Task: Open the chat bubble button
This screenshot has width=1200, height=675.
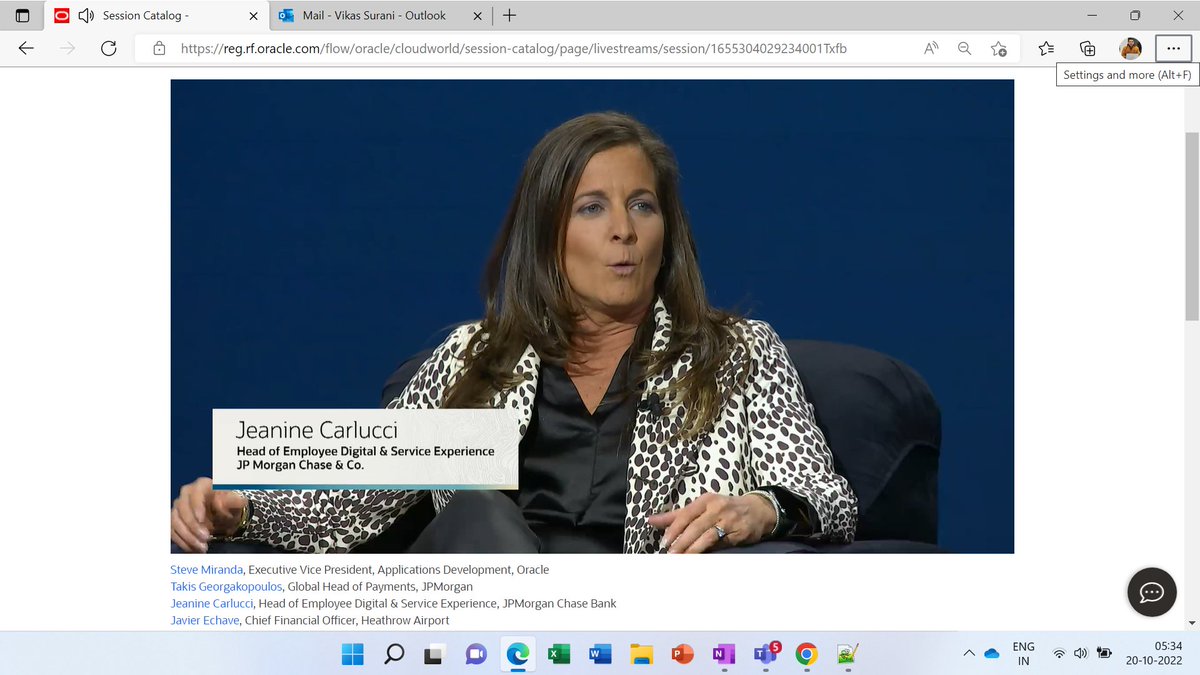Action: click(x=1152, y=593)
